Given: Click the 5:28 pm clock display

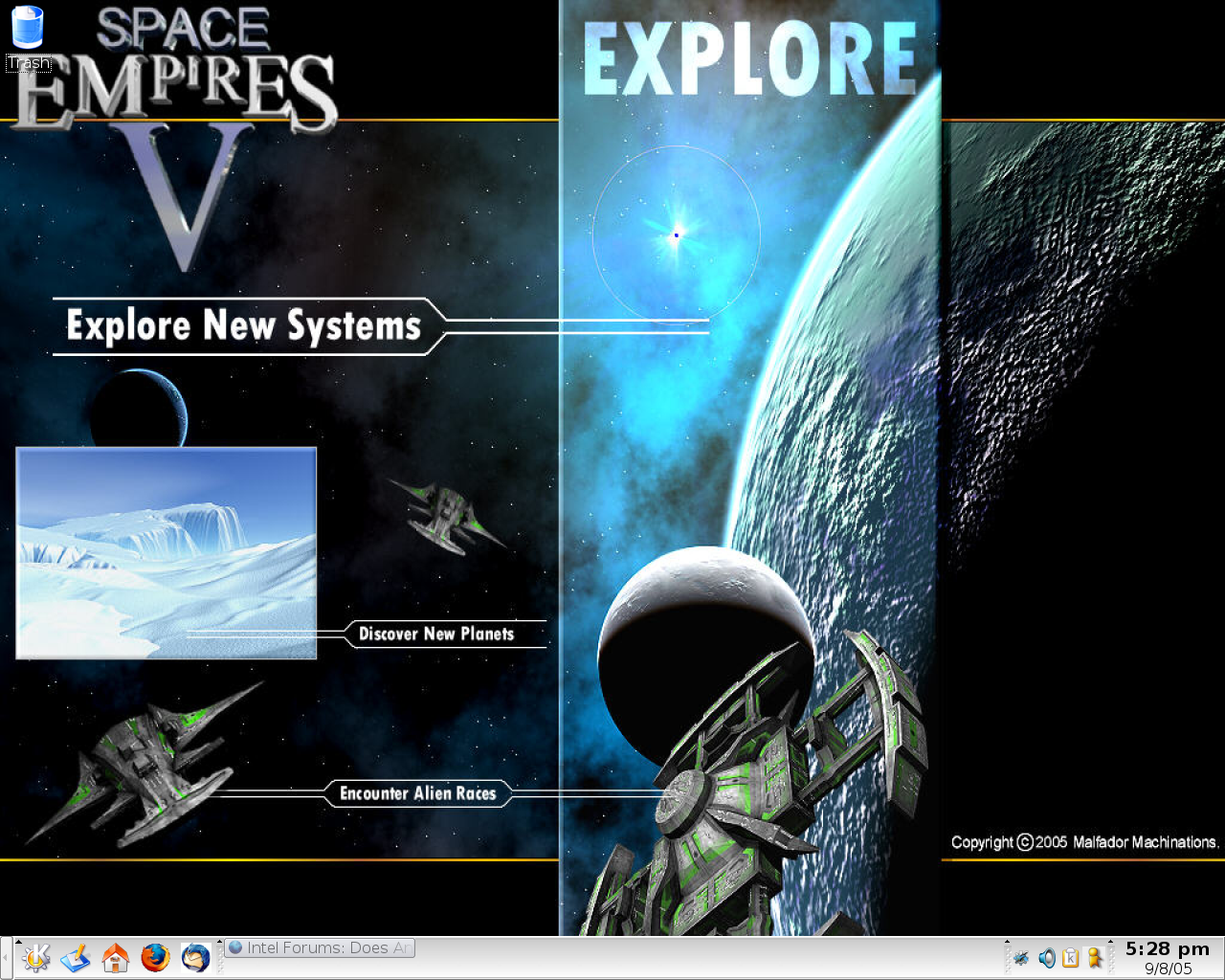Looking at the screenshot, I should coord(1167,949).
